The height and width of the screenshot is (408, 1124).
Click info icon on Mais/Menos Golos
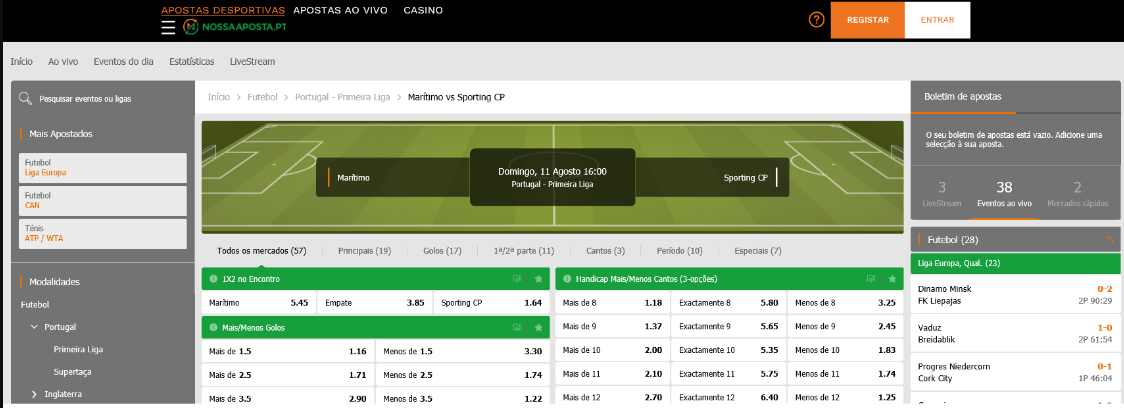click(x=213, y=327)
